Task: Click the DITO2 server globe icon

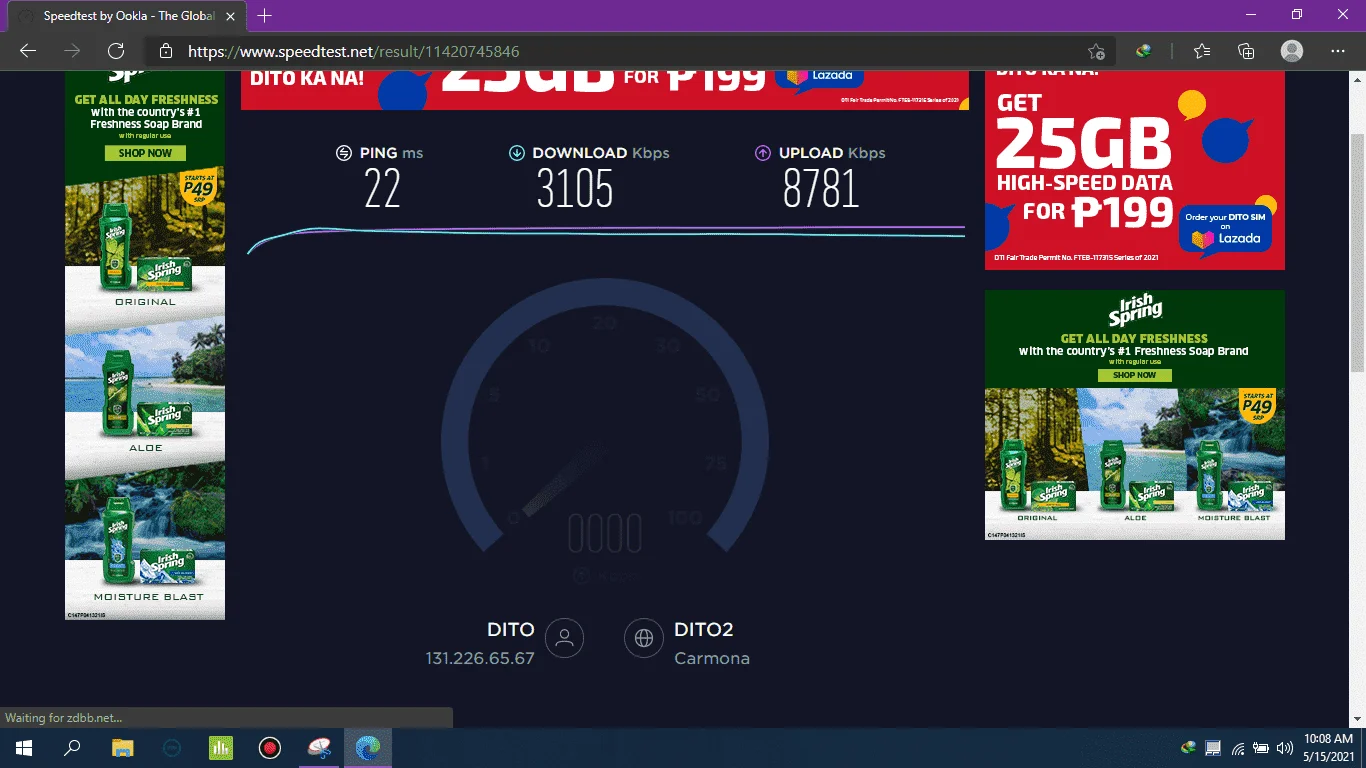Action: pos(644,637)
